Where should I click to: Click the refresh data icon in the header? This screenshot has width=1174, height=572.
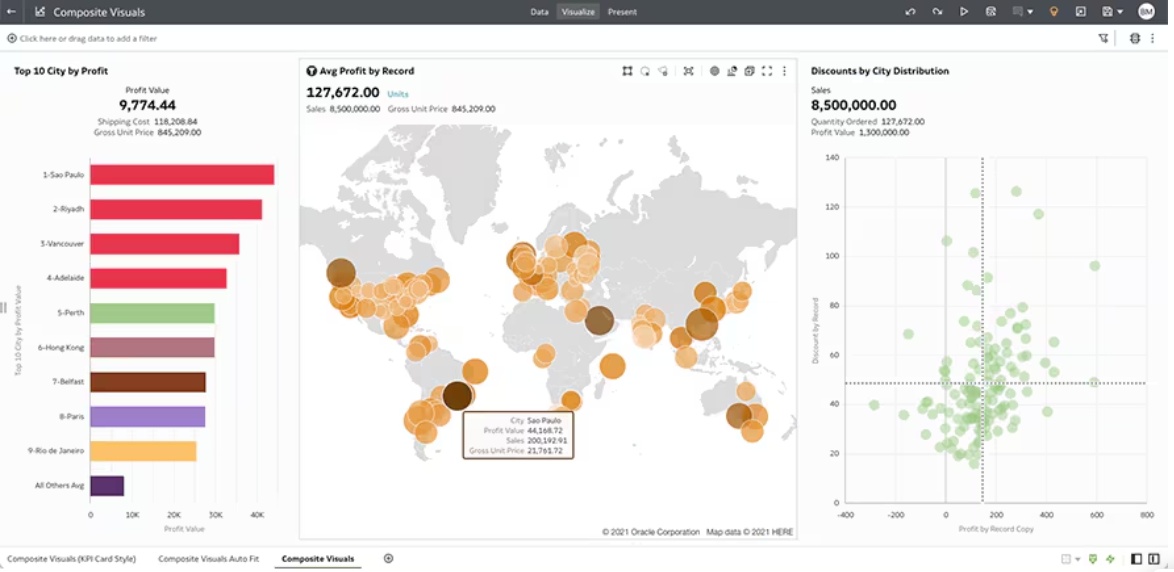pyautogui.click(x=991, y=12)
